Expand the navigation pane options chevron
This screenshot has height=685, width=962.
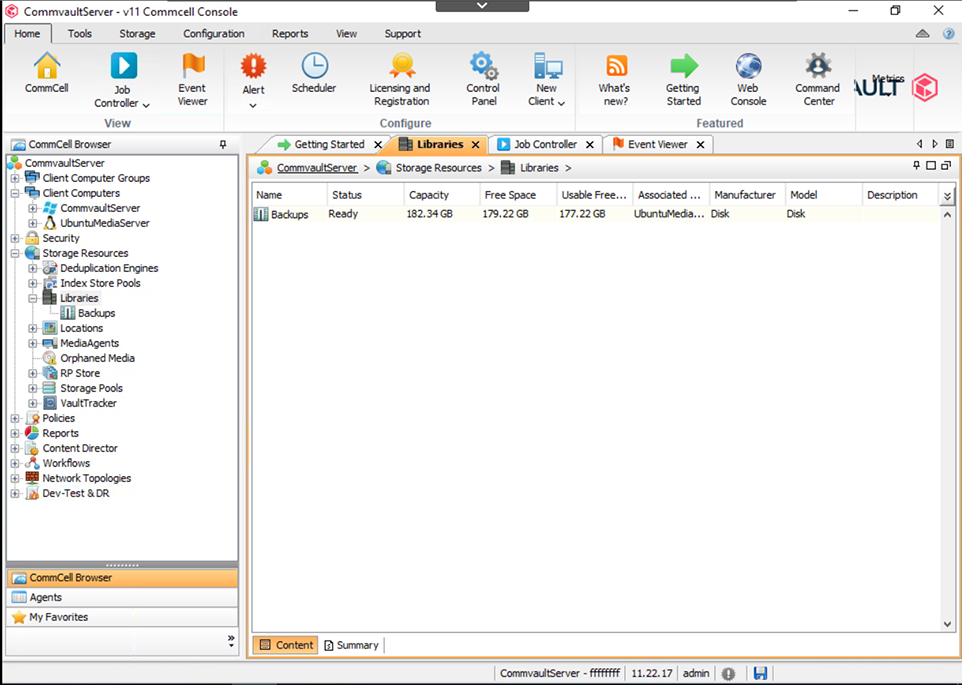[x=231, y=641]
